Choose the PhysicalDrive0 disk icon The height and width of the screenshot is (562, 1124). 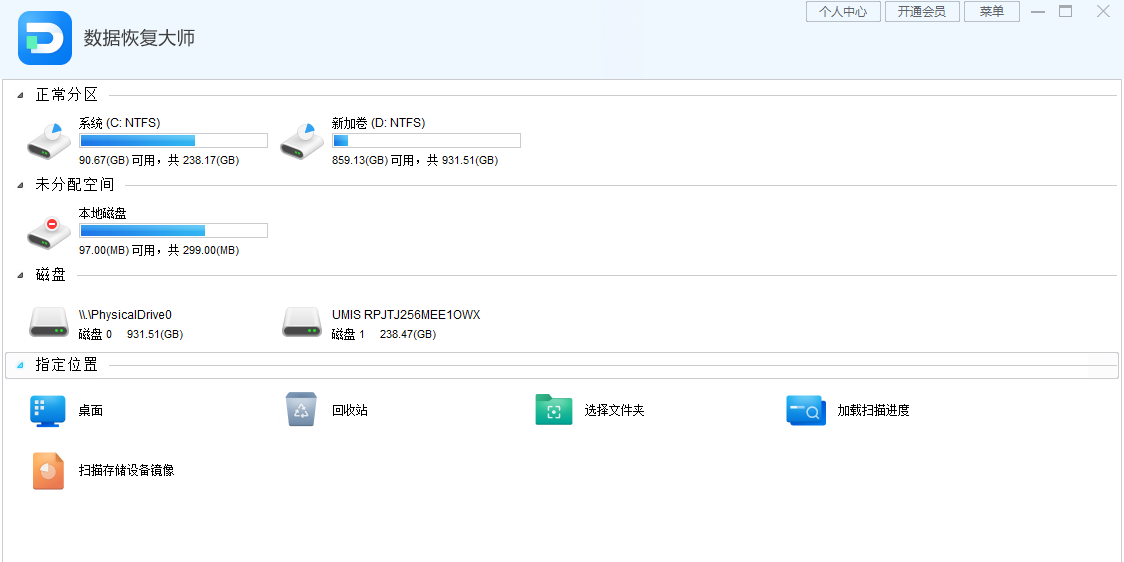(49, 322)
